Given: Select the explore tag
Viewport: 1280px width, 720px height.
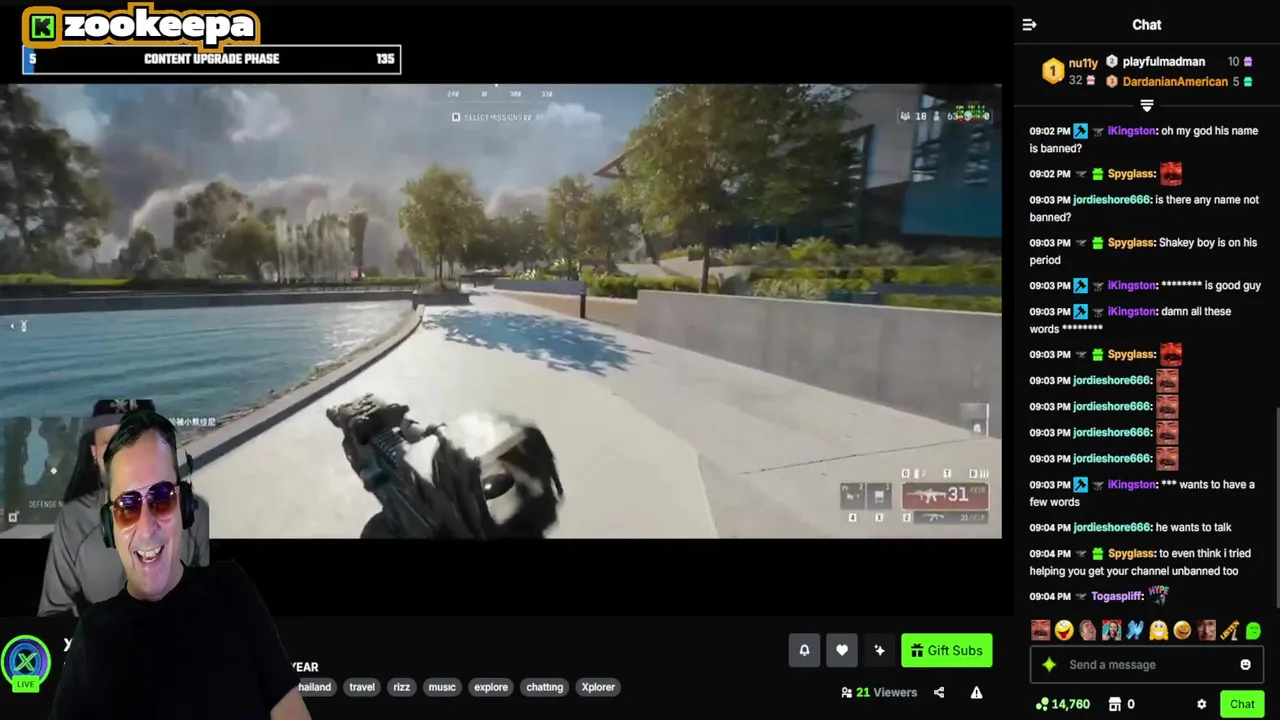Looking at the screenshot, I should pos(491,687).
